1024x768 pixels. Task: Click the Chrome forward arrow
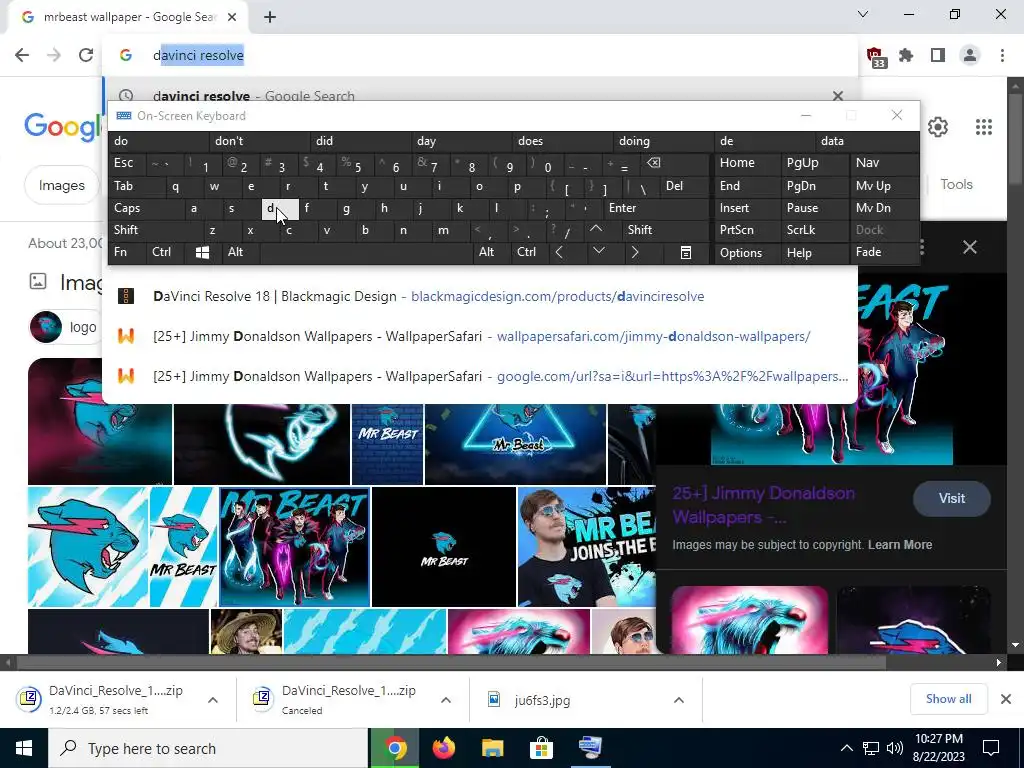(x=54, y=56)
